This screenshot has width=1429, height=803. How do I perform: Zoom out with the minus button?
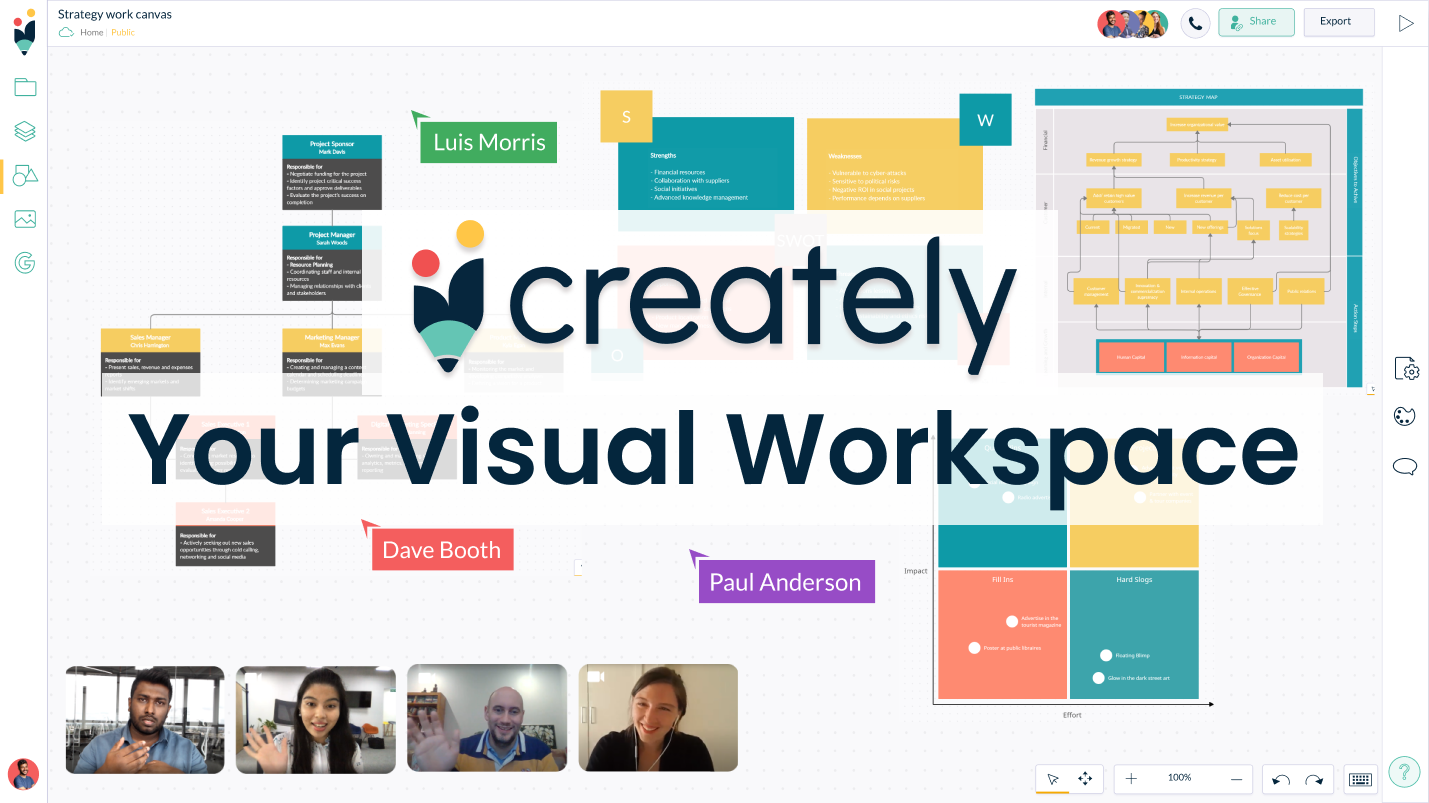(x=1236, y=778)
